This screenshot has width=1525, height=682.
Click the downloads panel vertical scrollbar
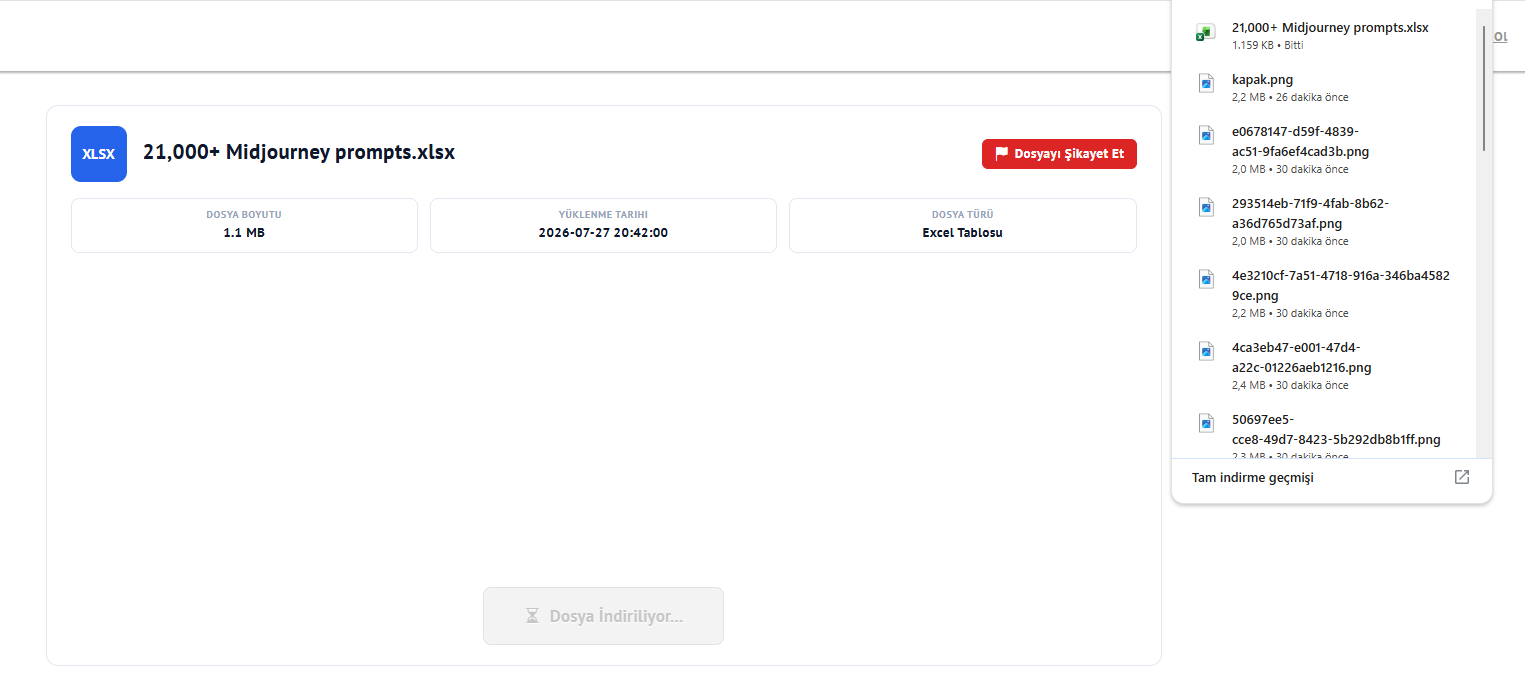tap(1484, 88)
